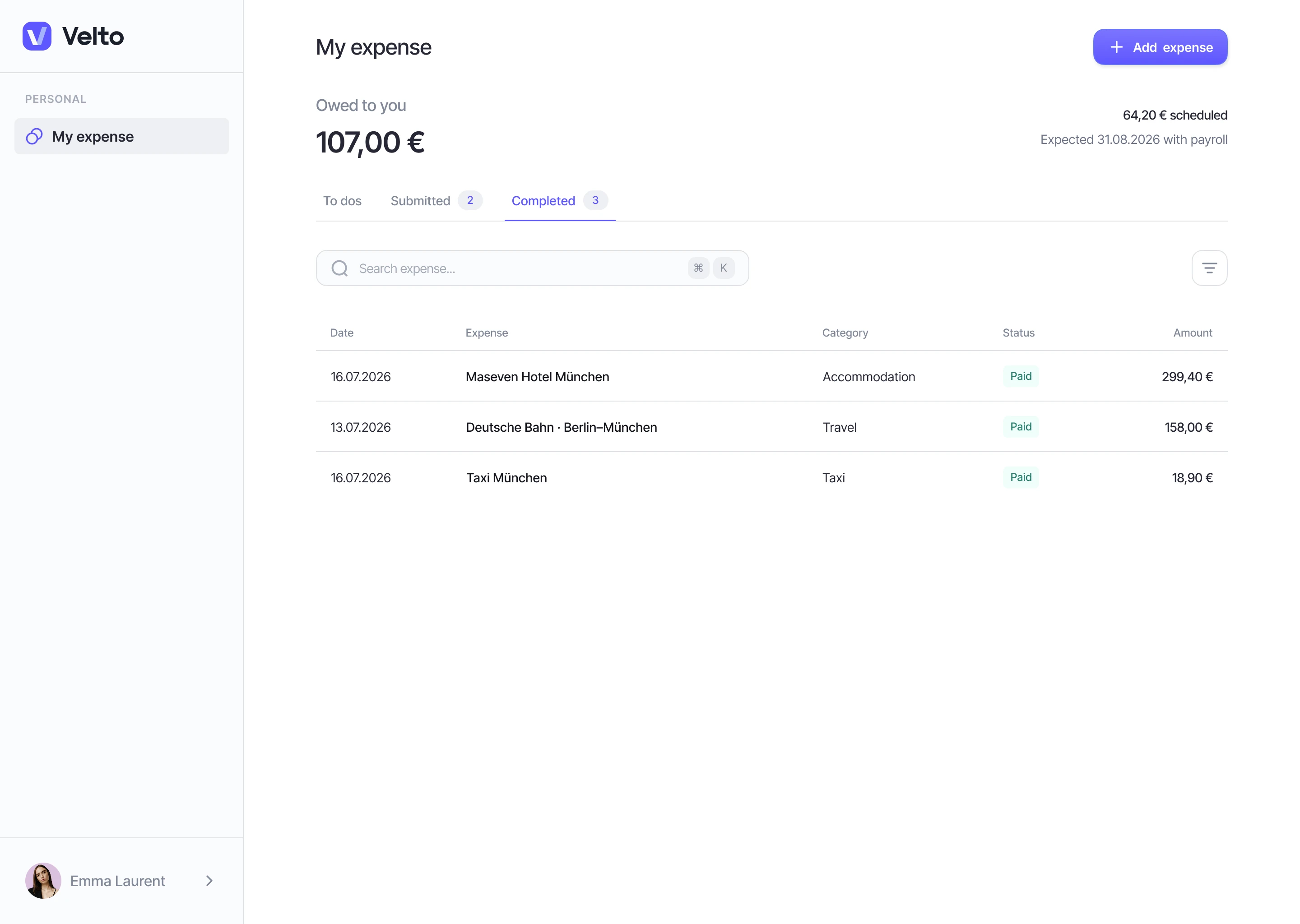The height and width of the screenshot is (924, 1300).
Task: Open My expense in the sidebar
Action: (122, 137)
